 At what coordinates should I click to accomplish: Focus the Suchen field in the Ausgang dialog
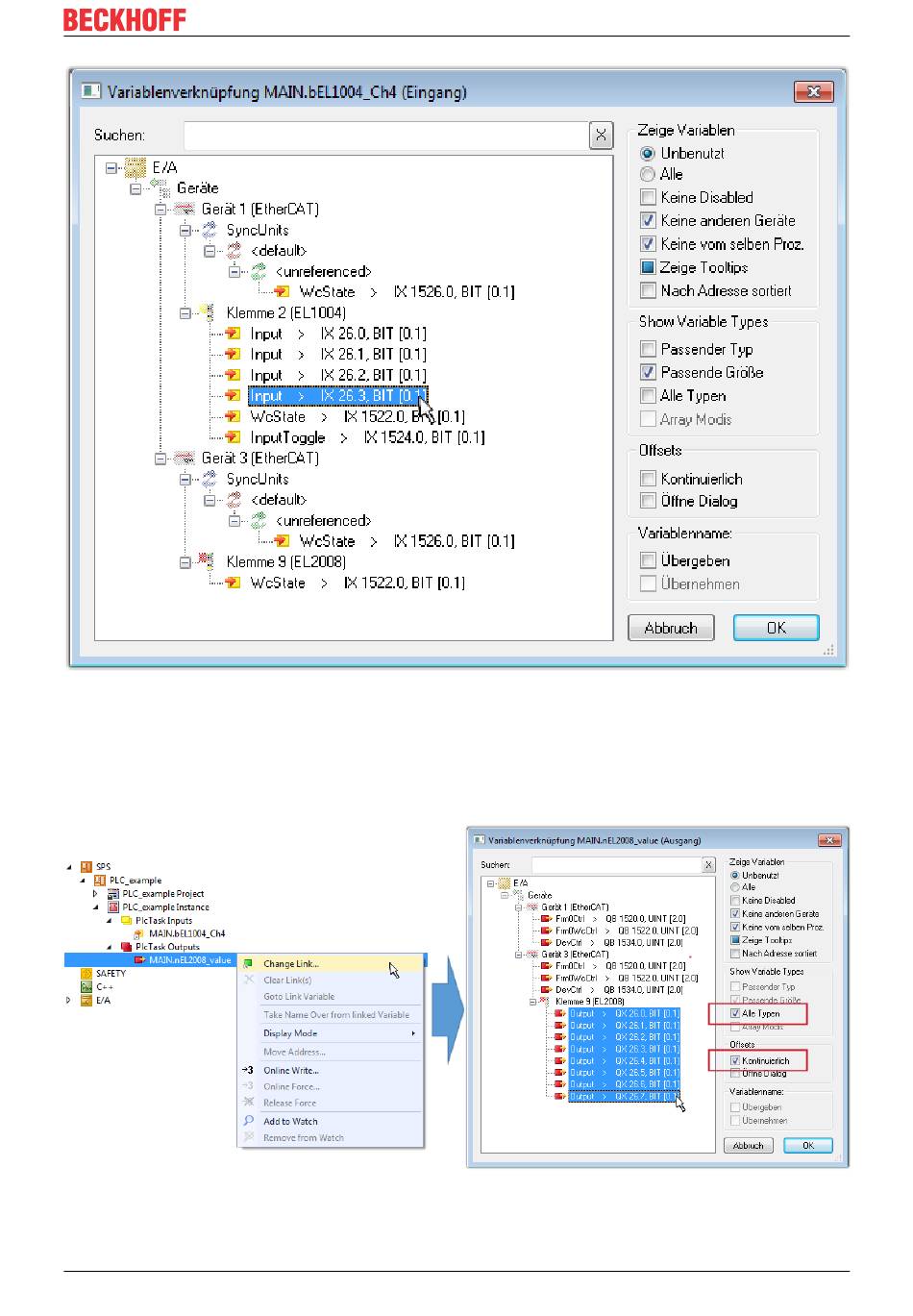coord(617,865)
